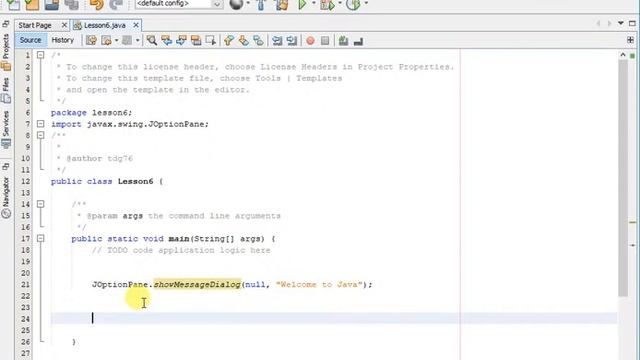Click the scroll tabs left arrow

coord(598,24)
